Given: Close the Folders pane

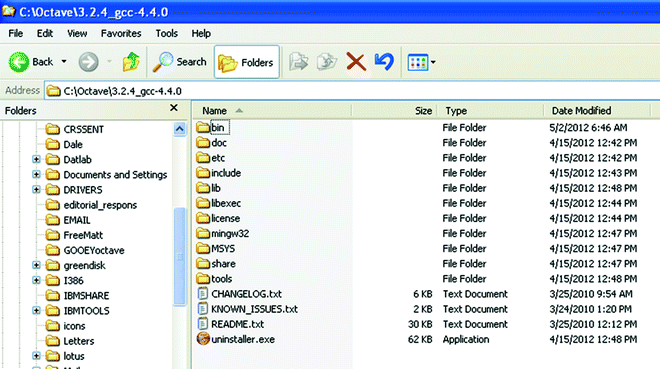Looking at the screenshot, I should coord(174,108).
